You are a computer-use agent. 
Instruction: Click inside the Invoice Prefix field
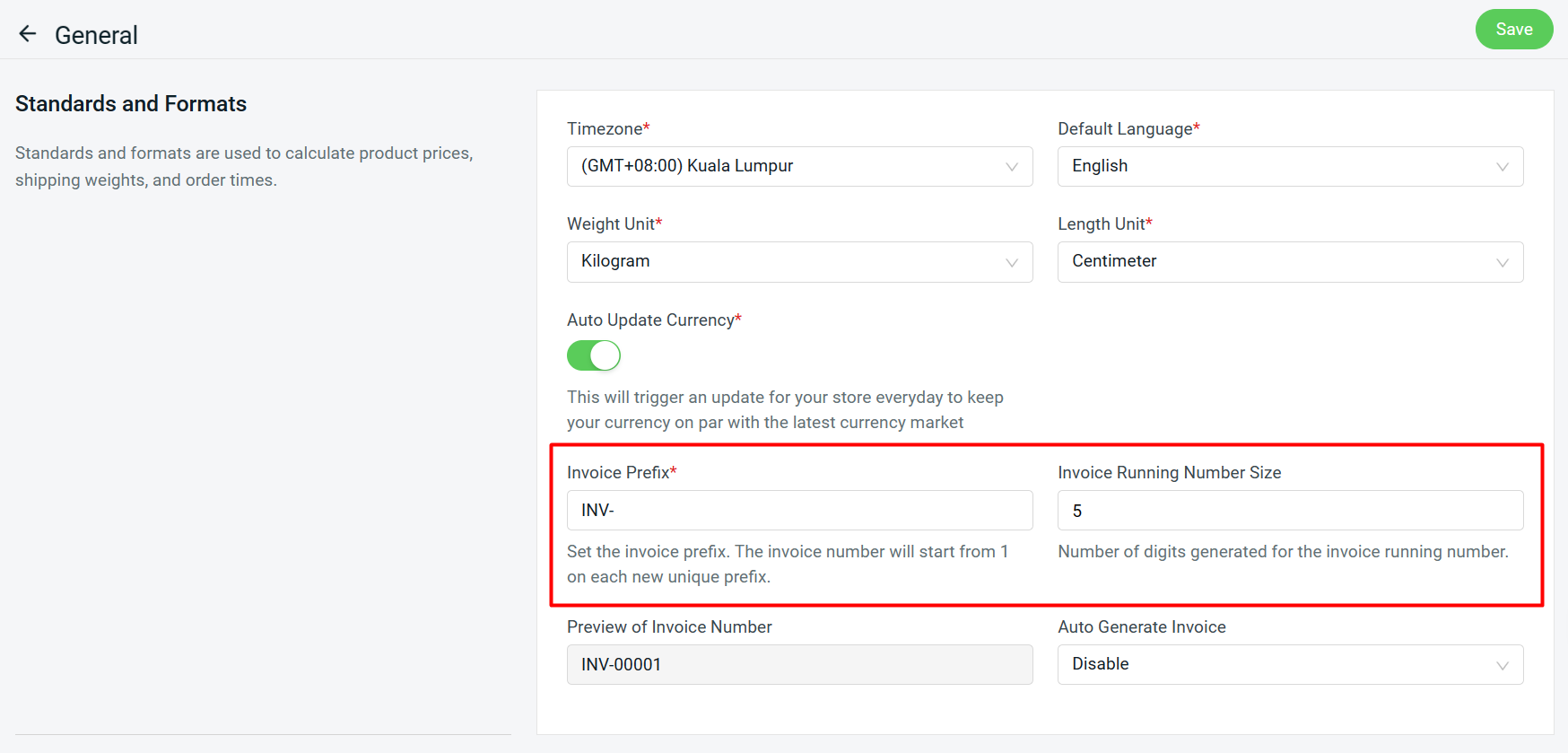(798, 510)
